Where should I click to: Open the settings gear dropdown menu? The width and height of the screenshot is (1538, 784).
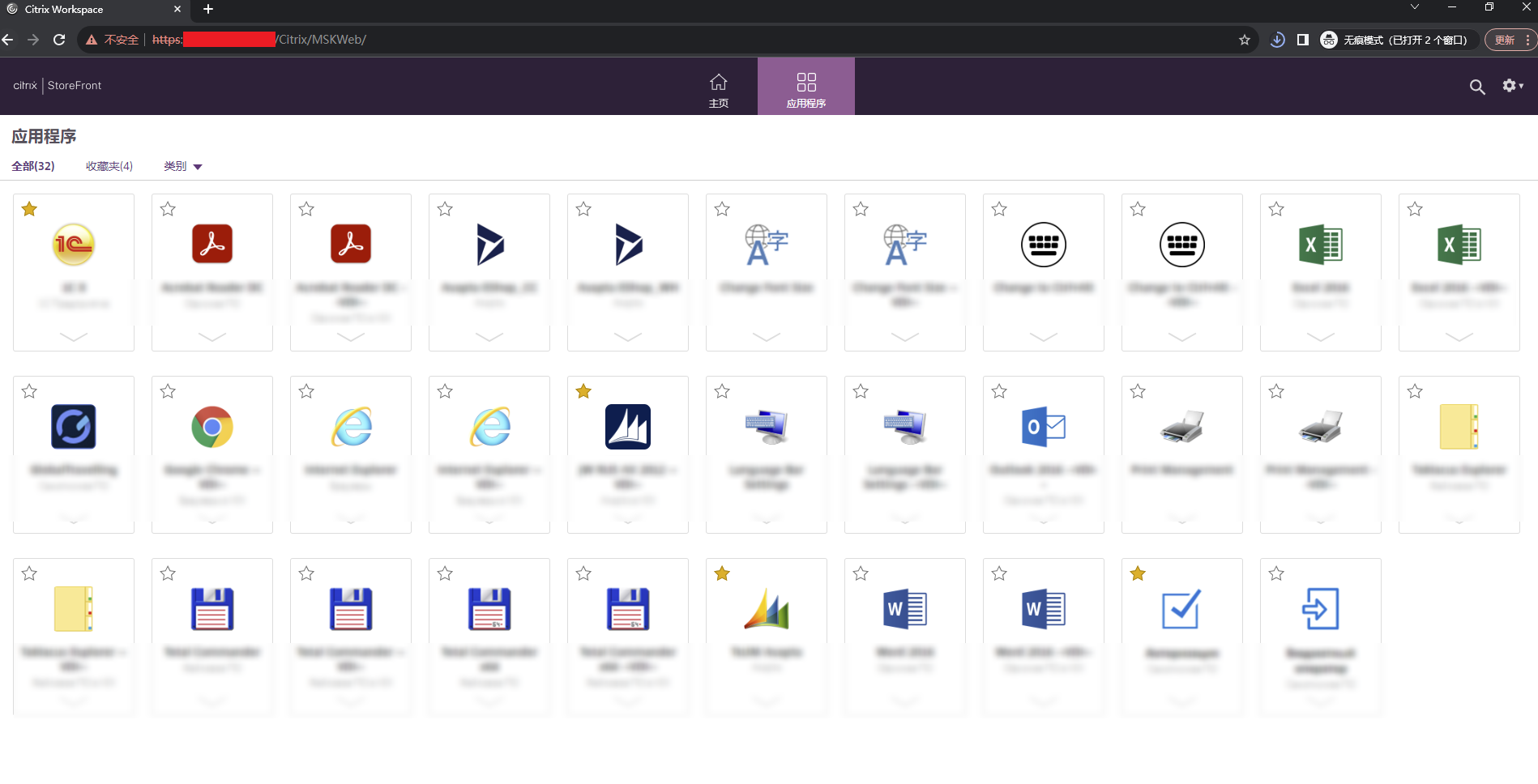1512,86
